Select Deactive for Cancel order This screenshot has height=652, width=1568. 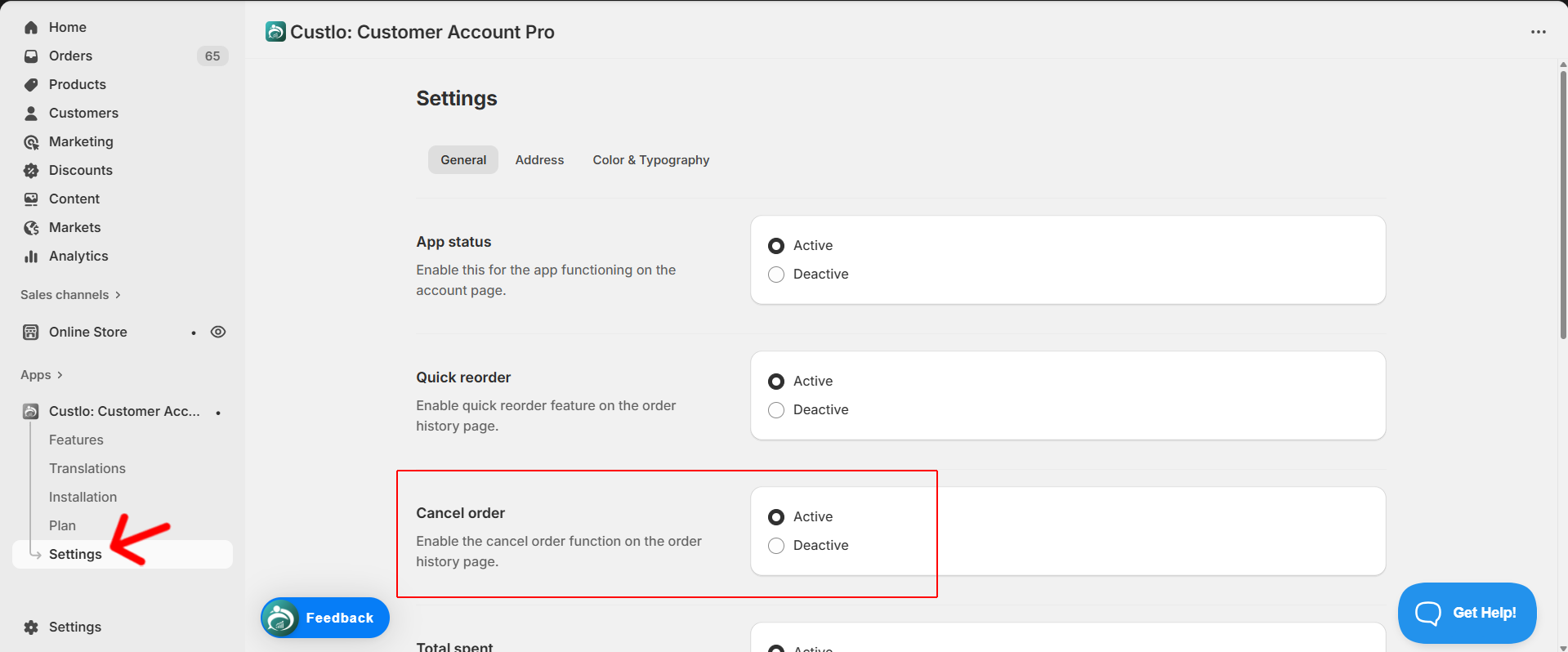[x=776, y=546]
